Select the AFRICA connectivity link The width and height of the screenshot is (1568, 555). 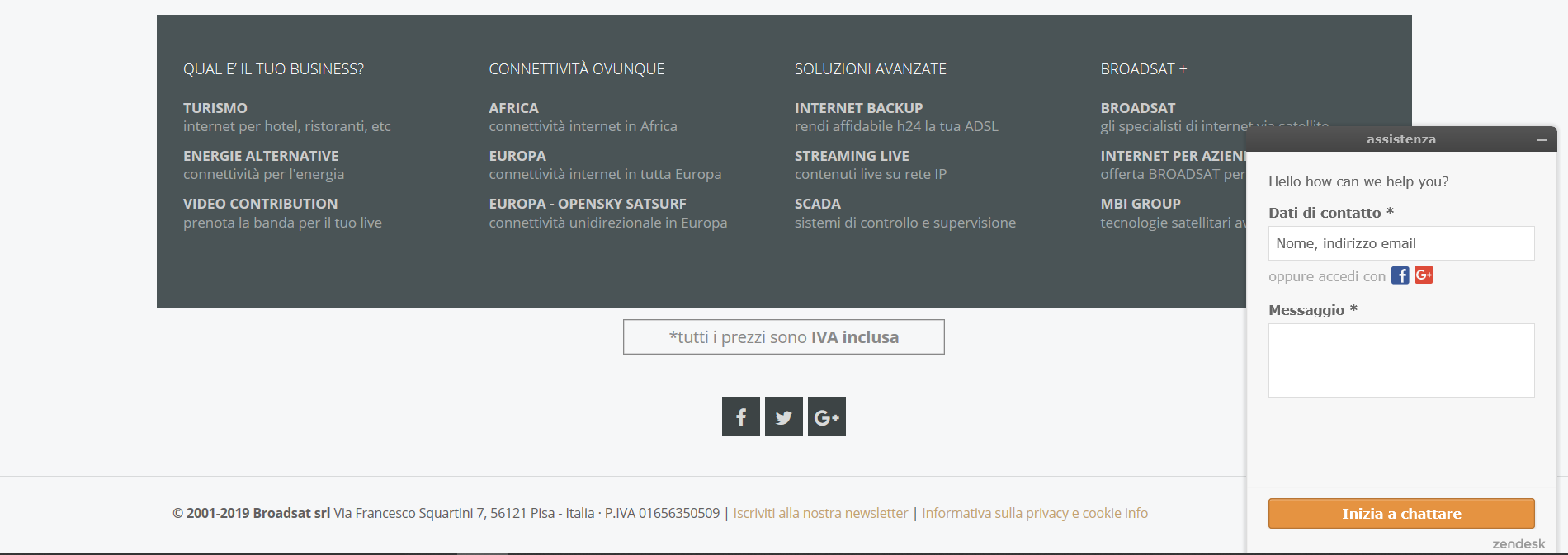point(513,108)
